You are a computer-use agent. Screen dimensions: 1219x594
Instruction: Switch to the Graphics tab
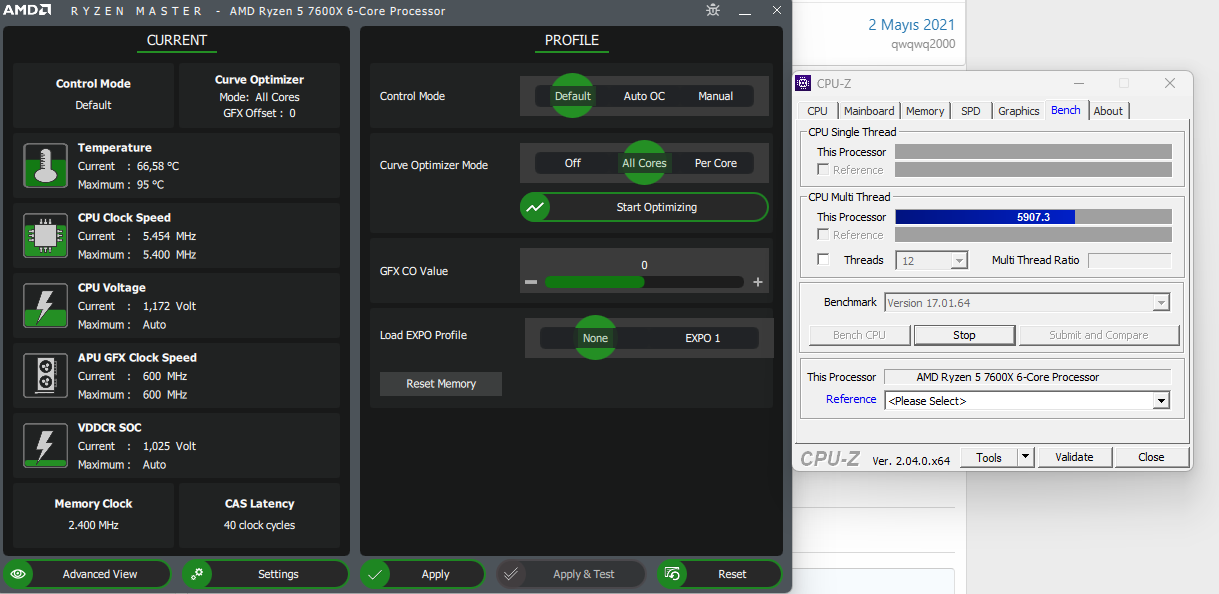tap(1019, 111)
